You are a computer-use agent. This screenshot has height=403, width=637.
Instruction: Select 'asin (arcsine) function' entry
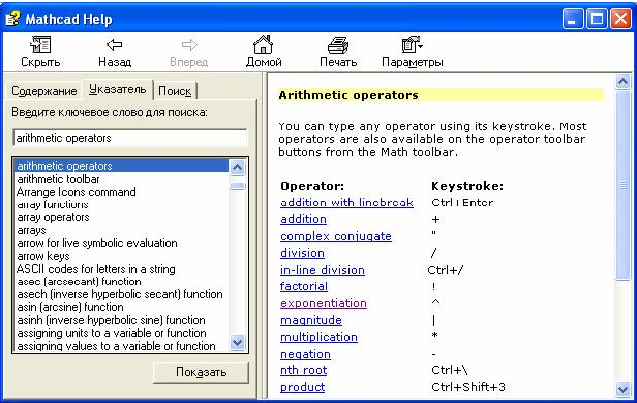70,307
